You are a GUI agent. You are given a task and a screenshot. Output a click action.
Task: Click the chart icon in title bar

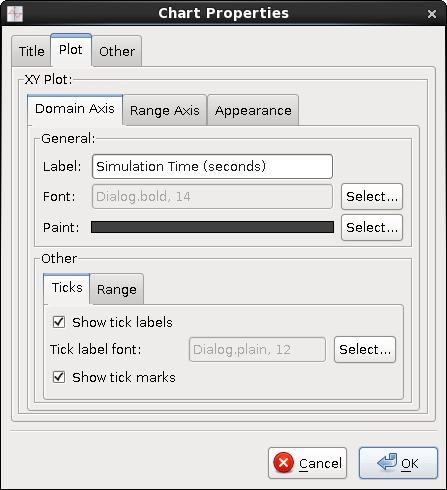coord(15,14)
